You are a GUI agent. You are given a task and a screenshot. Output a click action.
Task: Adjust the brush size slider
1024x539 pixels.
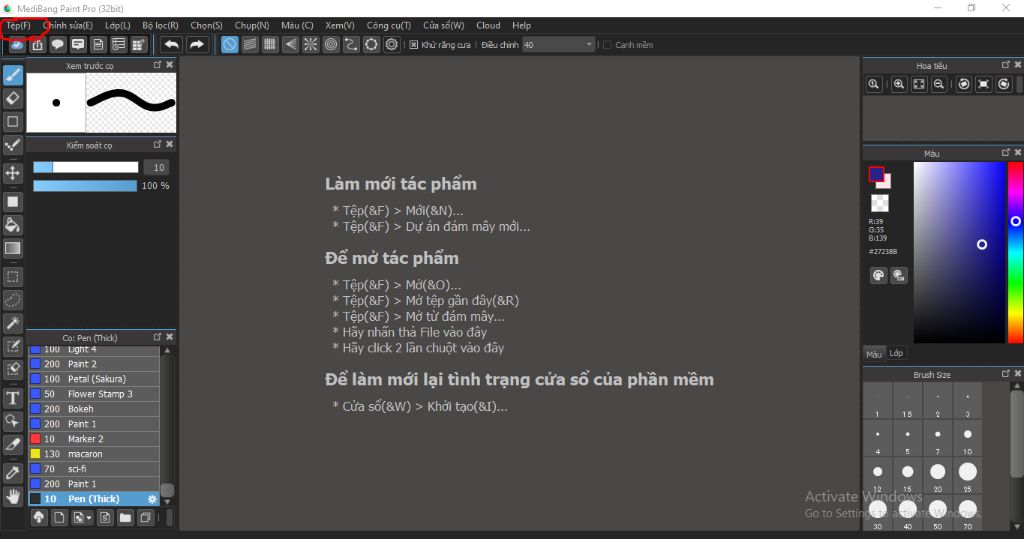86,167
